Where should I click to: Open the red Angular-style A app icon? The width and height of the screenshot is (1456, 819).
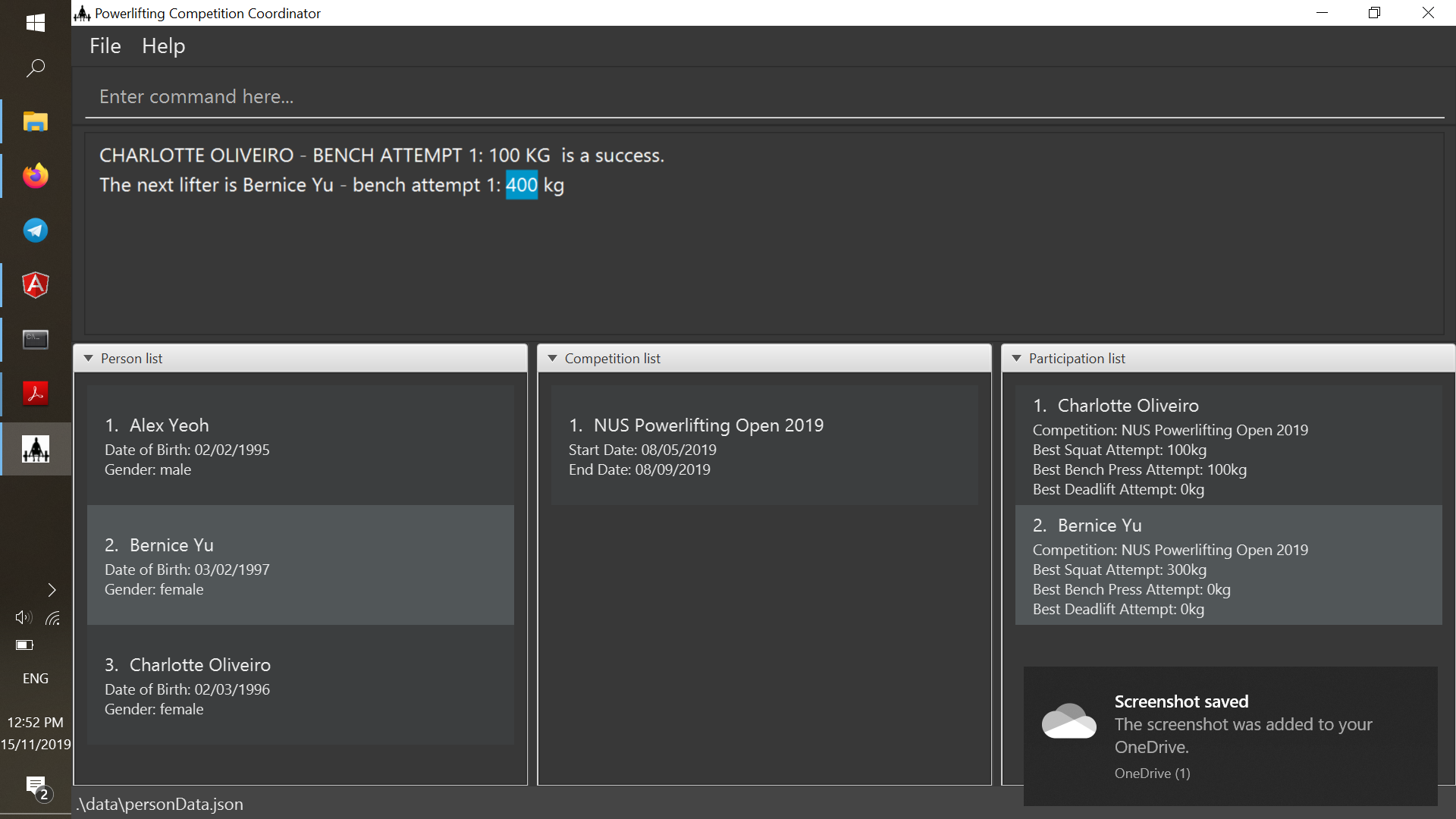tap(35, 285)
